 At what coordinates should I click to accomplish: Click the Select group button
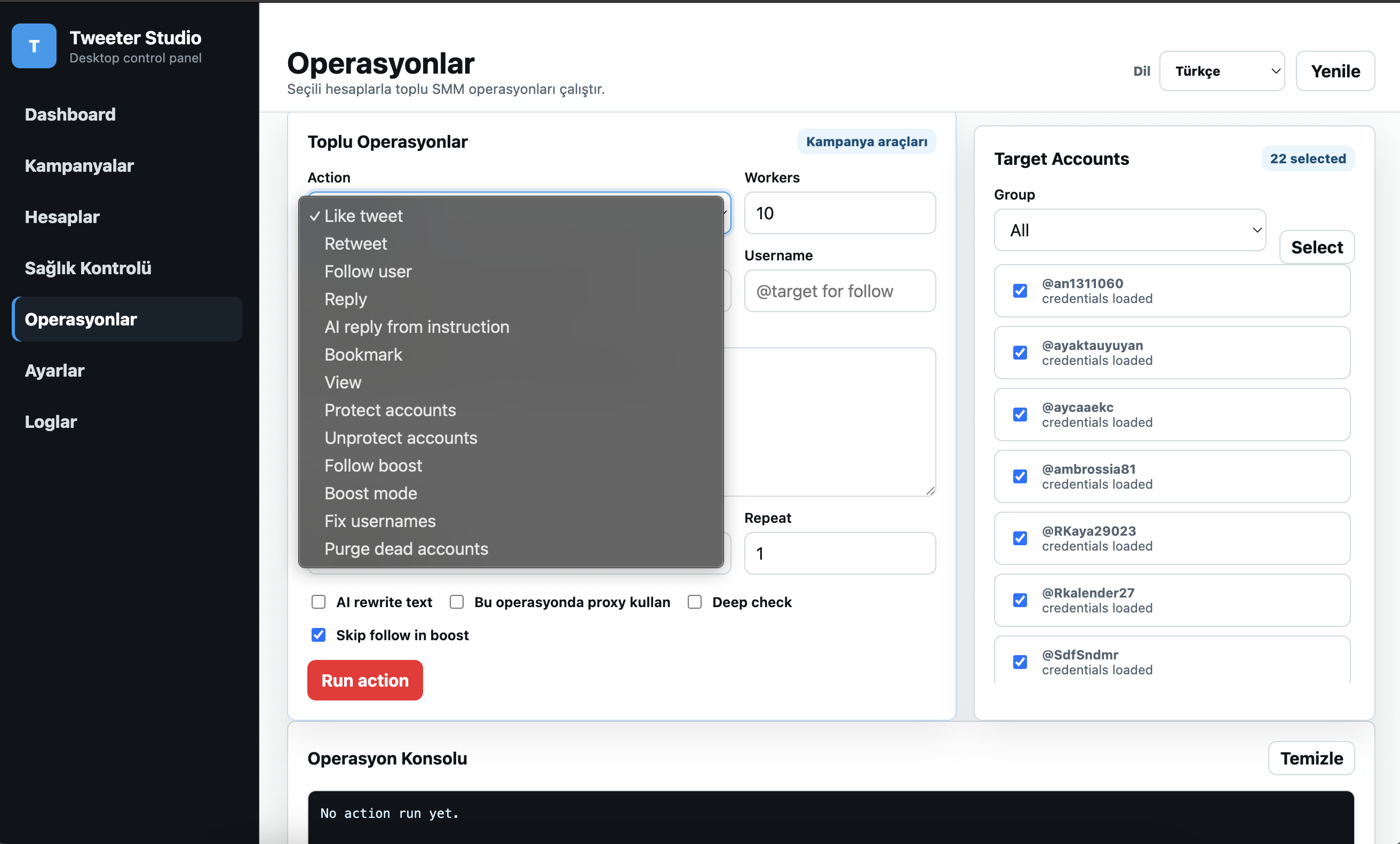1317,247
